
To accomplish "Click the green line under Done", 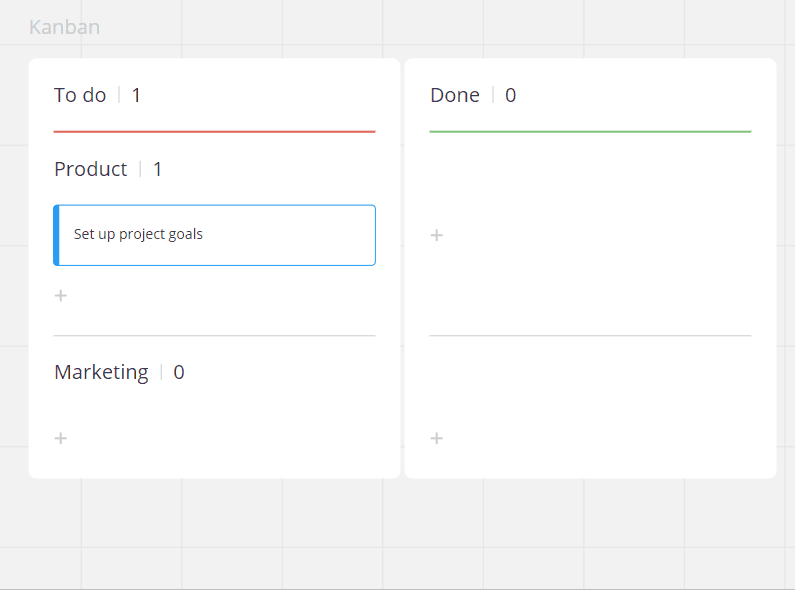I will click(x=590, y=131).
